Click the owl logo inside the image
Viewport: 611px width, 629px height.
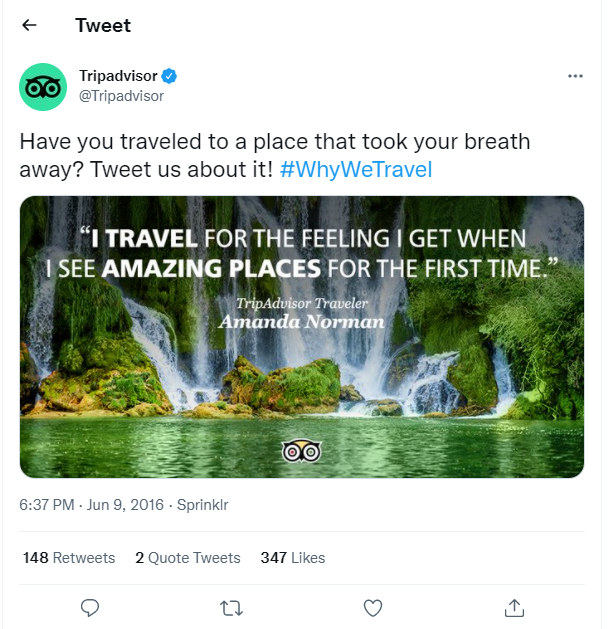(x=302, y=451)
